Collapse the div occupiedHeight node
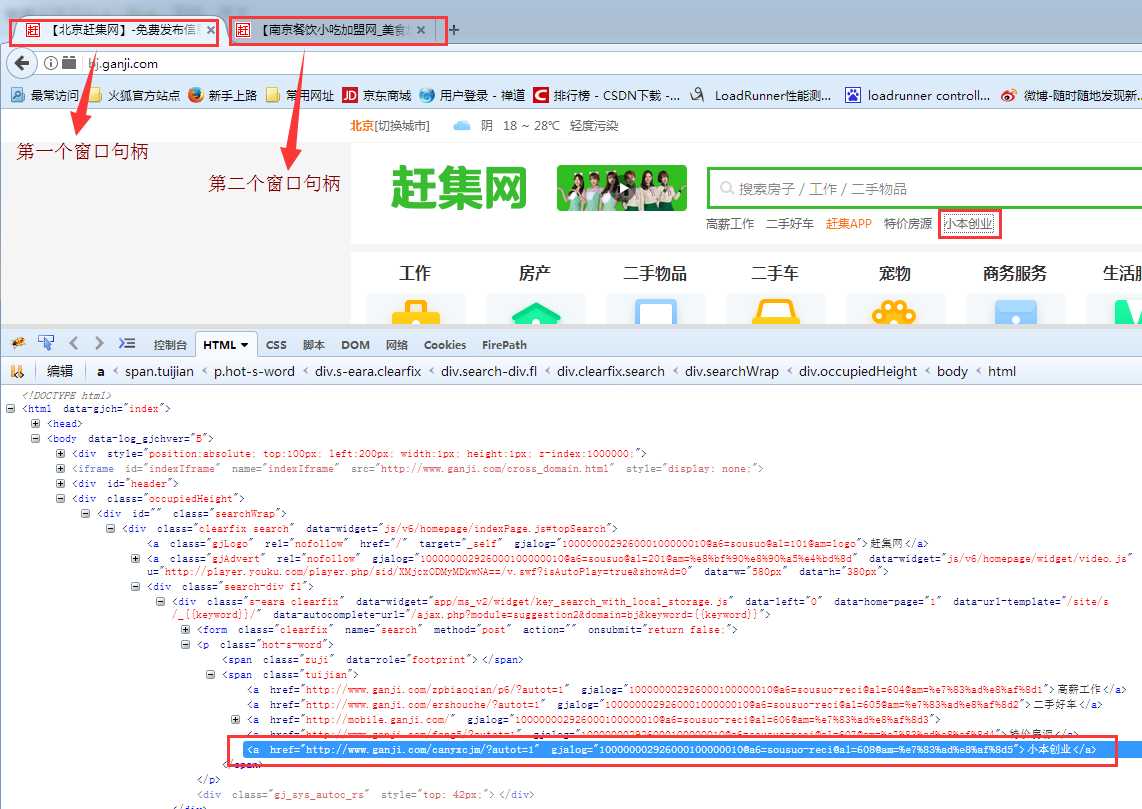The width and height of the screenshot is (1142, 809). click(60, 499)
